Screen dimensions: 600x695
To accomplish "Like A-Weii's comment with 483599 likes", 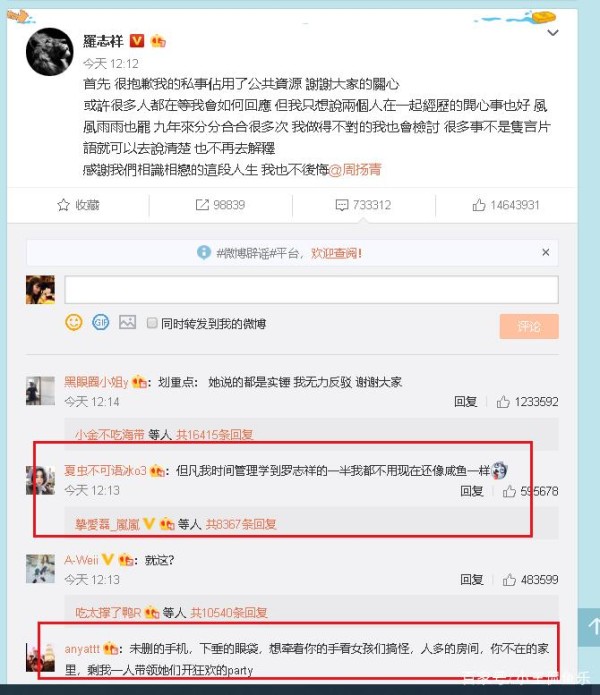I will (x=509, y=580).
